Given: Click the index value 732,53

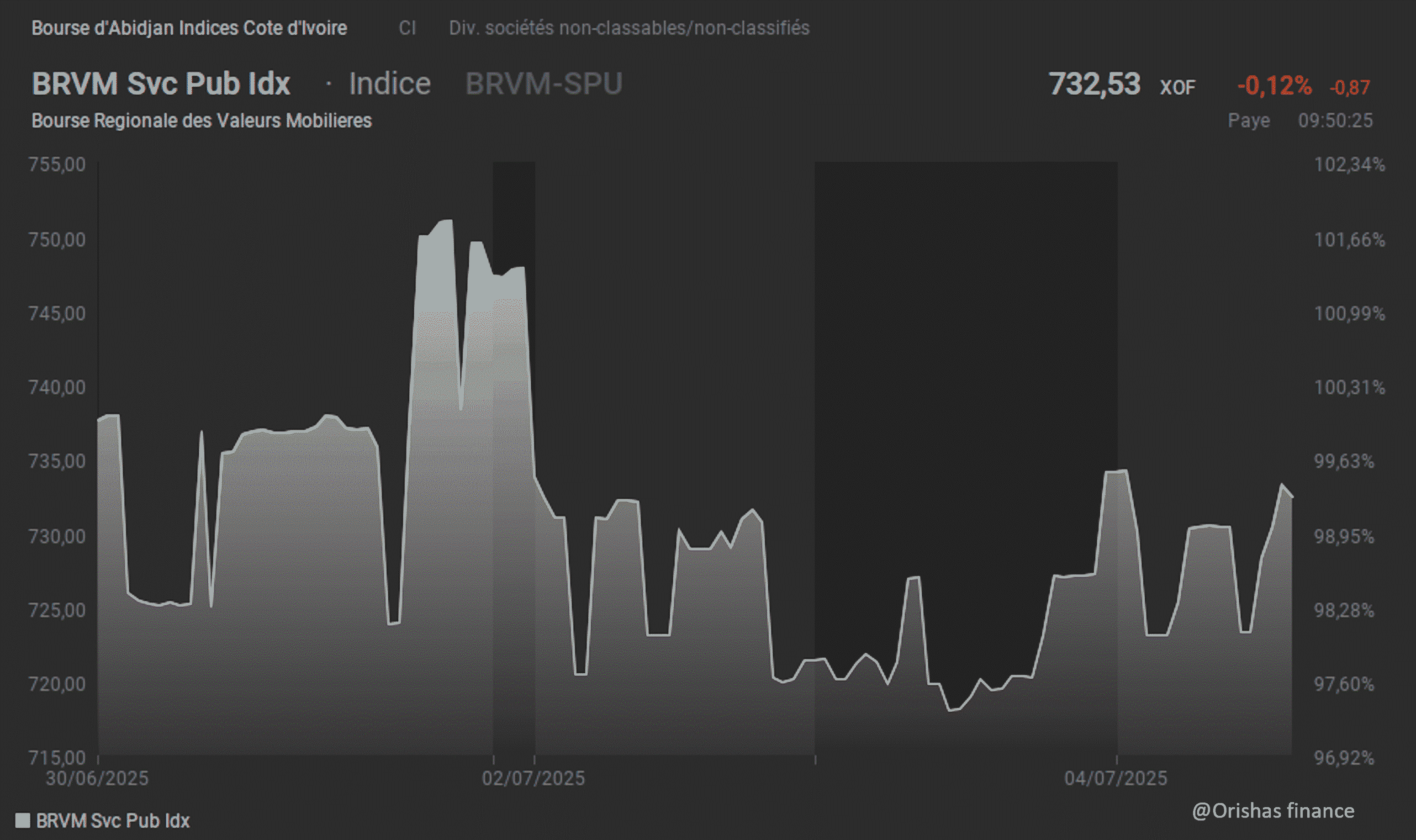Looking at the screenshot, I should point(1094,85).
